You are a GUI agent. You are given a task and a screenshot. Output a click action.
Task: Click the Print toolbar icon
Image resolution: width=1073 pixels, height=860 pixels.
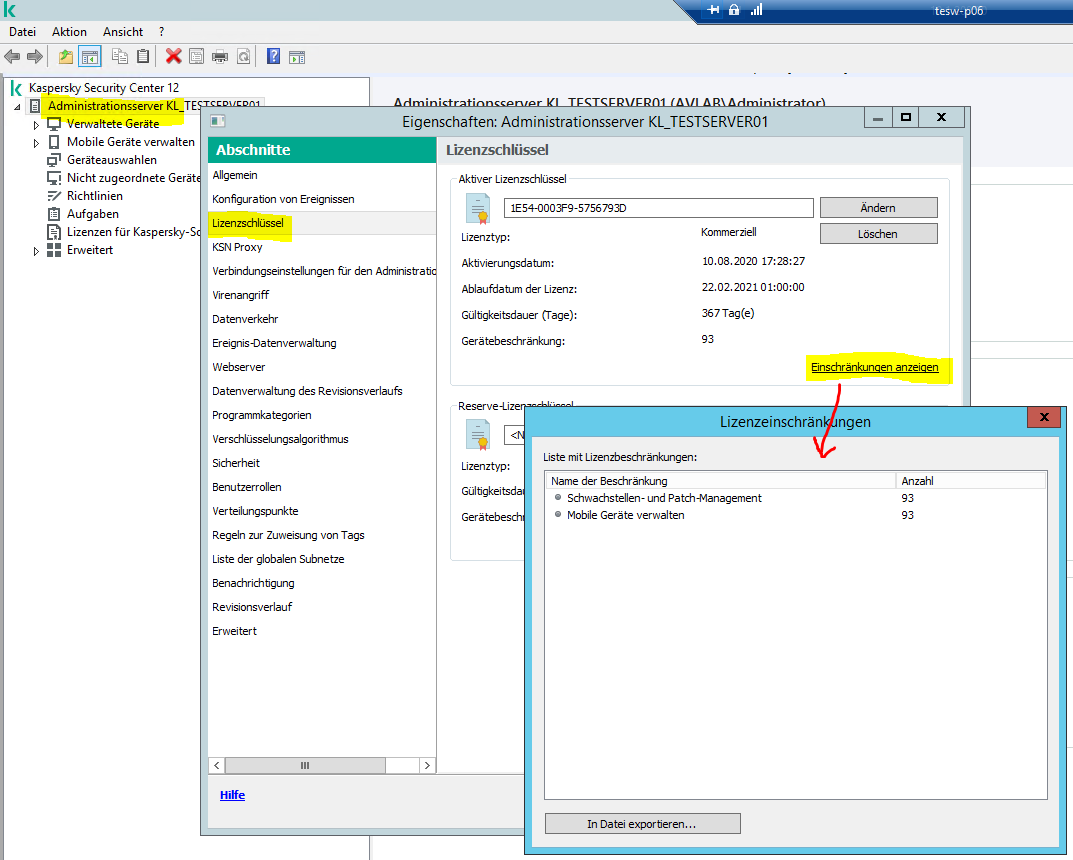[x=220, y=57]
